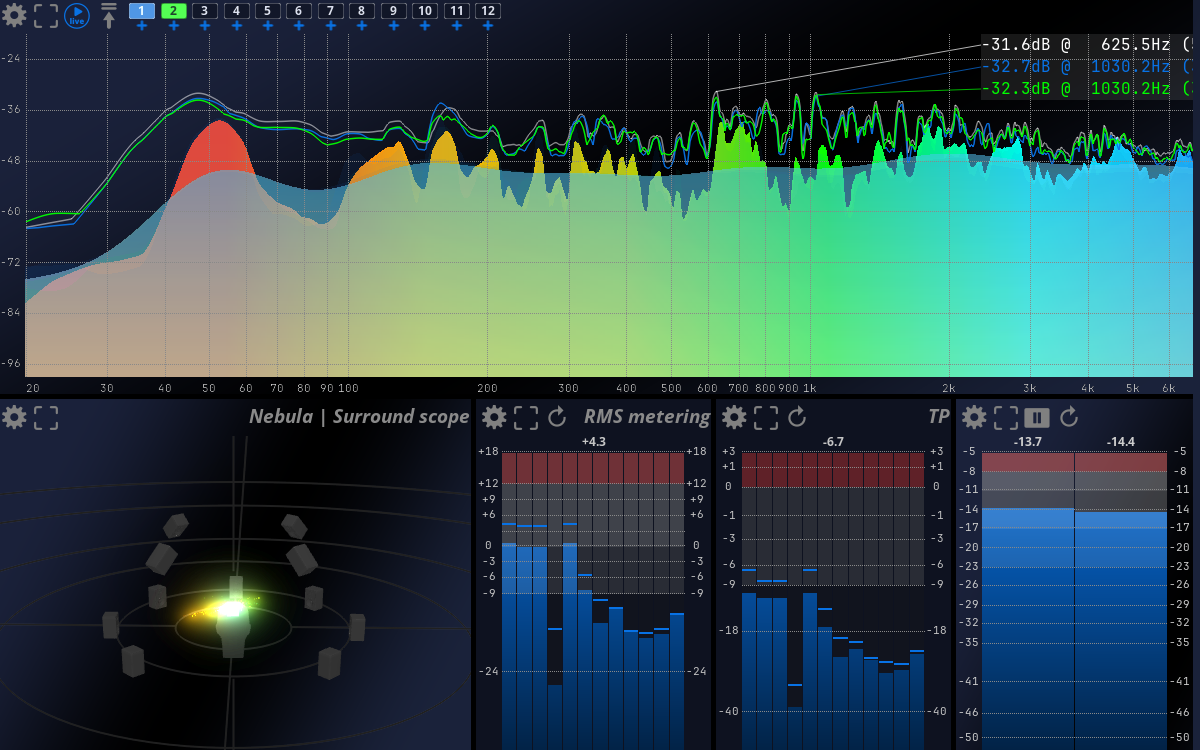Open the TP panel settings gear

click(734, 417)
